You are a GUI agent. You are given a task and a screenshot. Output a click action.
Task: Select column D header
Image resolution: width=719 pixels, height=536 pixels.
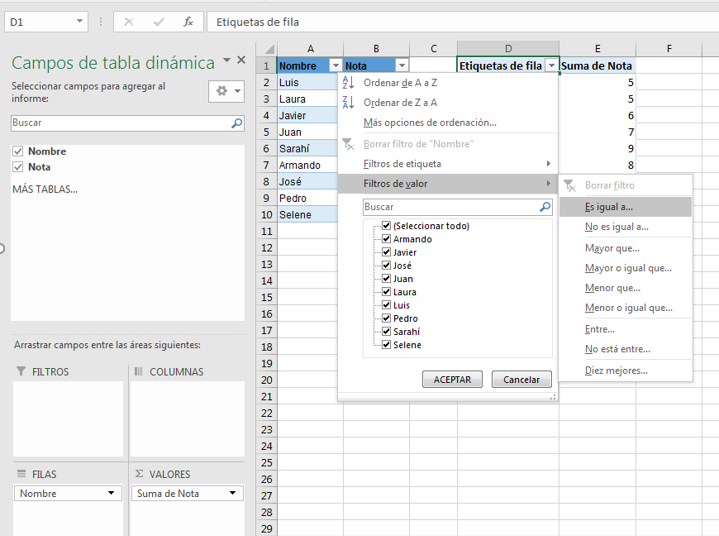(508, 49)
